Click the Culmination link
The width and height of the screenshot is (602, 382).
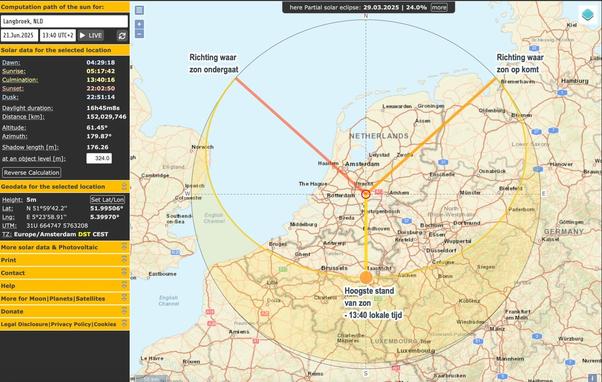[x=20, y=80]
